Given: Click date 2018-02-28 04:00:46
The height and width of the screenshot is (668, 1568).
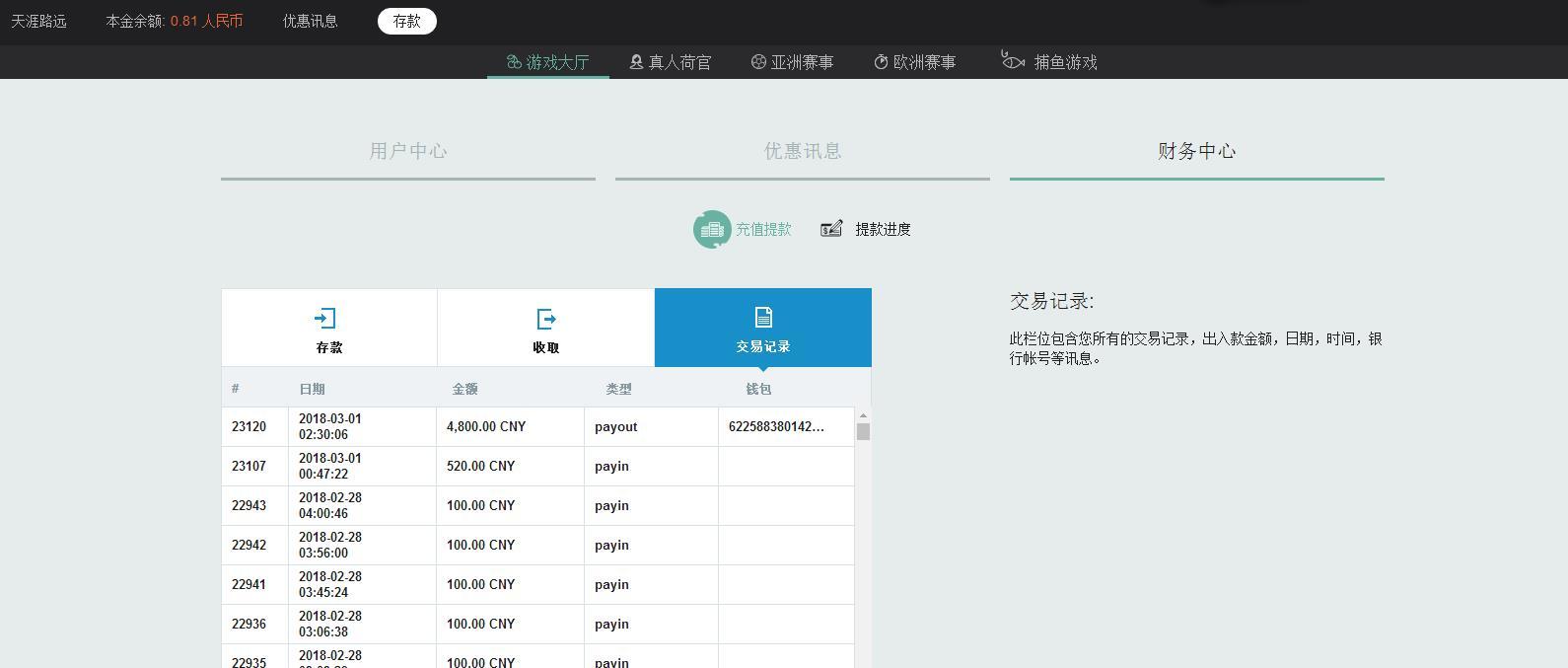Looking at the screenshot, I should tap(330, 505).
